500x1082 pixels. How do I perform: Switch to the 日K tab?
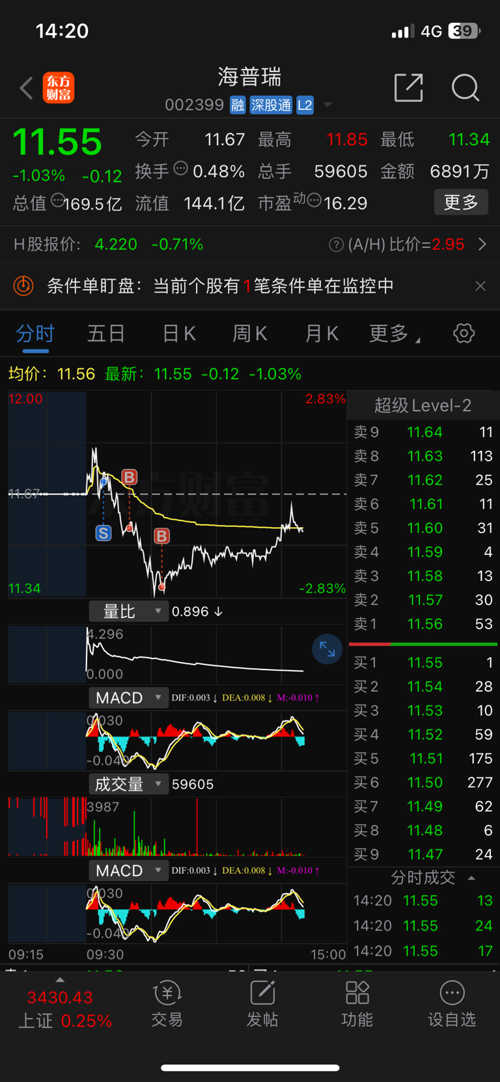pyautogui.click(x=179, y=334)
